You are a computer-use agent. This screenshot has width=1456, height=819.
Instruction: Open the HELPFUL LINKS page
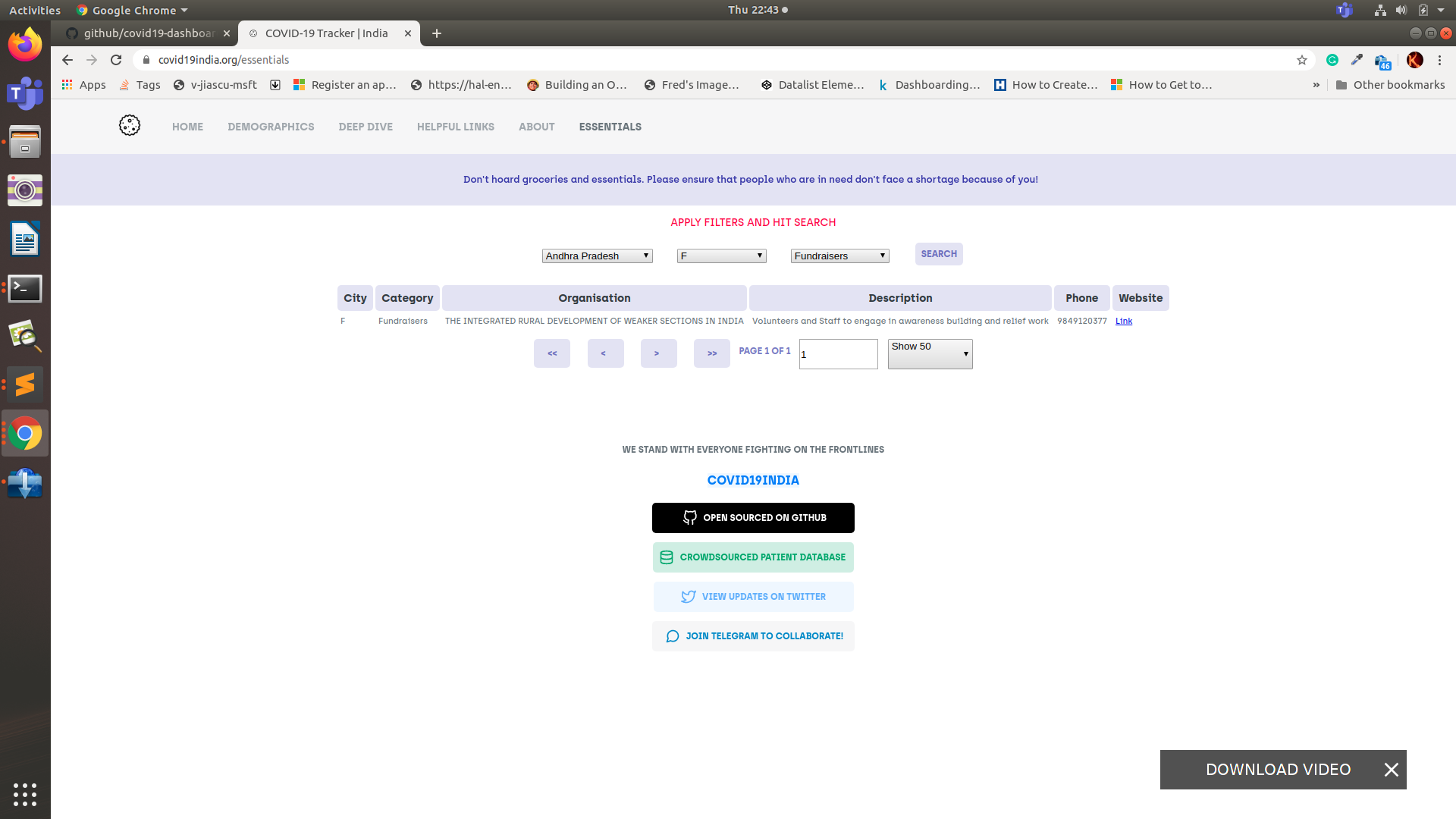click(x=456, y=127)
